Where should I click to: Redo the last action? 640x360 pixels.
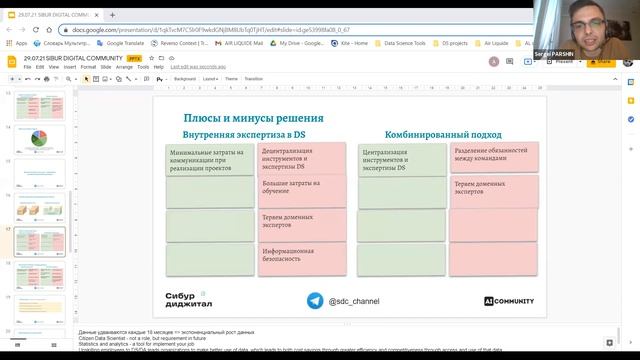tap(37, 79)
